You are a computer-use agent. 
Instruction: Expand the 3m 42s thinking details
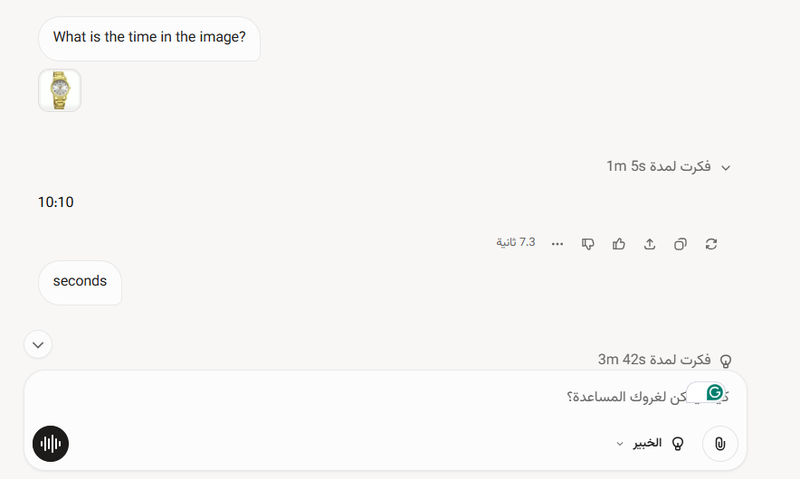click(x=664, y=360)
